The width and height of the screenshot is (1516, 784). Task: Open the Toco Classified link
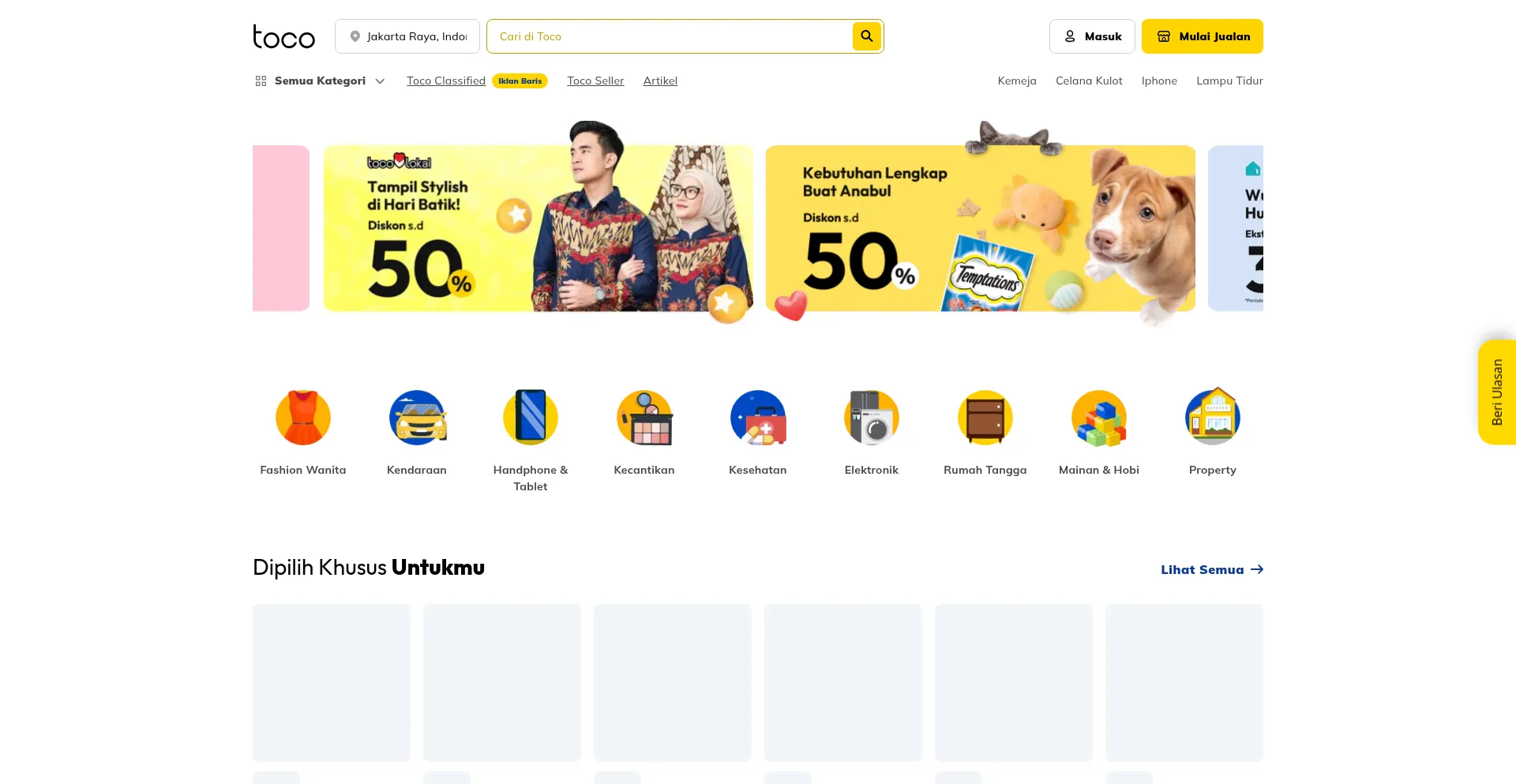pos(446,81)
